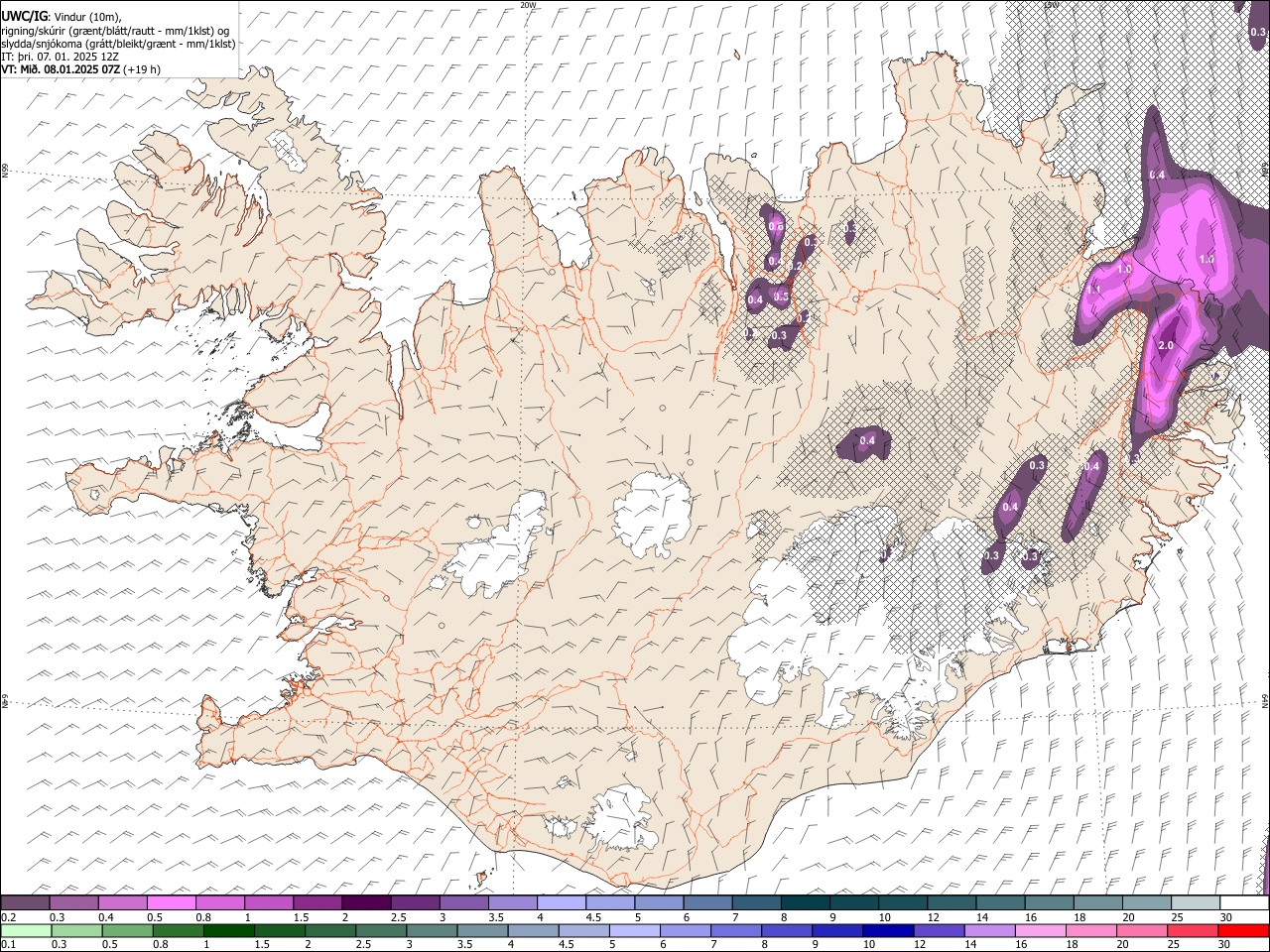Image resolution: width=1270 pixels, height=952 pixels.
Task: Click the 'rigning/skúrir' legend description line
Action: [x=115, y=30]
